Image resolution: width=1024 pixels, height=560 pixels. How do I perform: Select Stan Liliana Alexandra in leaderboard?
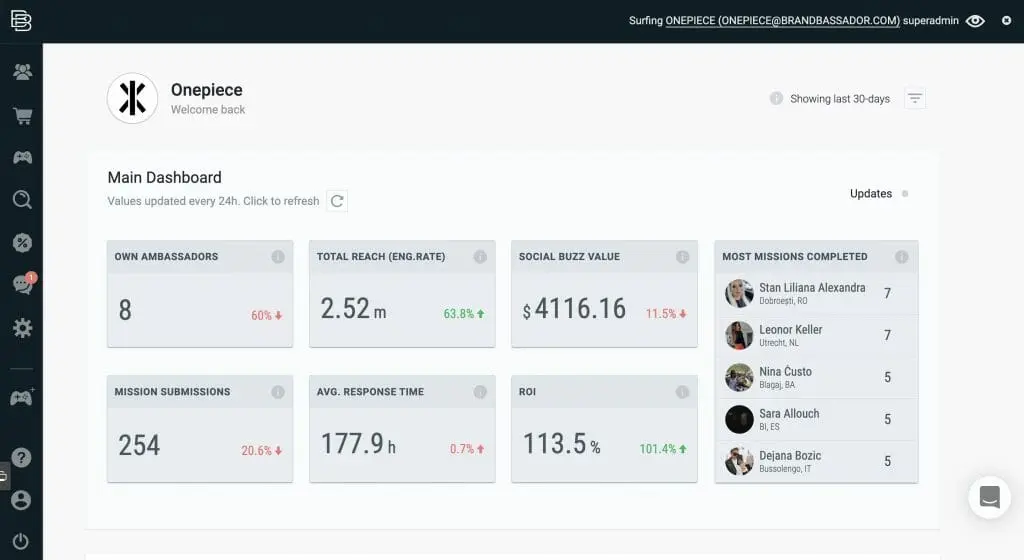tap(811, 293)
